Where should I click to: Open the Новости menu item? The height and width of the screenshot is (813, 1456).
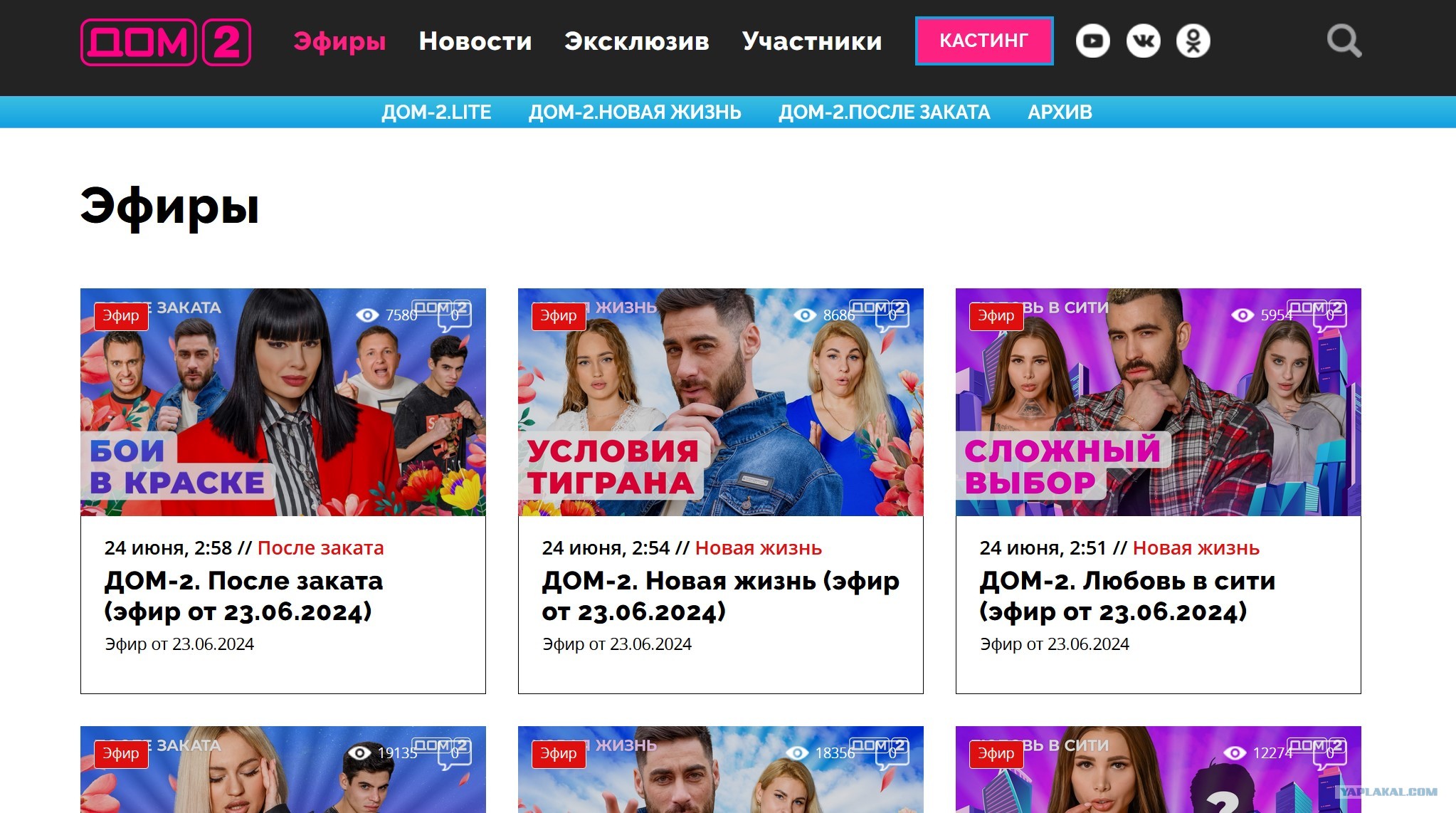coord(475,41)
